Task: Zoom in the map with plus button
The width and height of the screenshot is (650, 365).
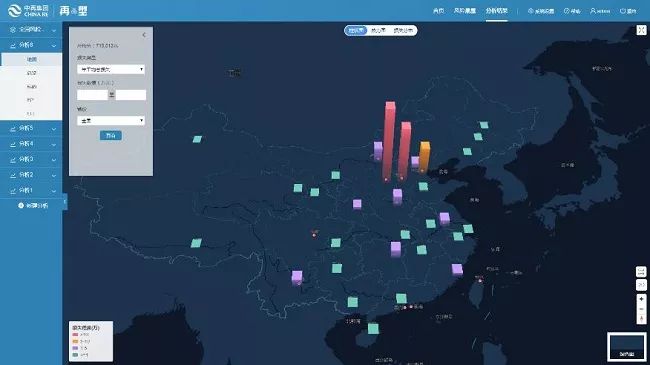Action: click(x=641, y=299)
